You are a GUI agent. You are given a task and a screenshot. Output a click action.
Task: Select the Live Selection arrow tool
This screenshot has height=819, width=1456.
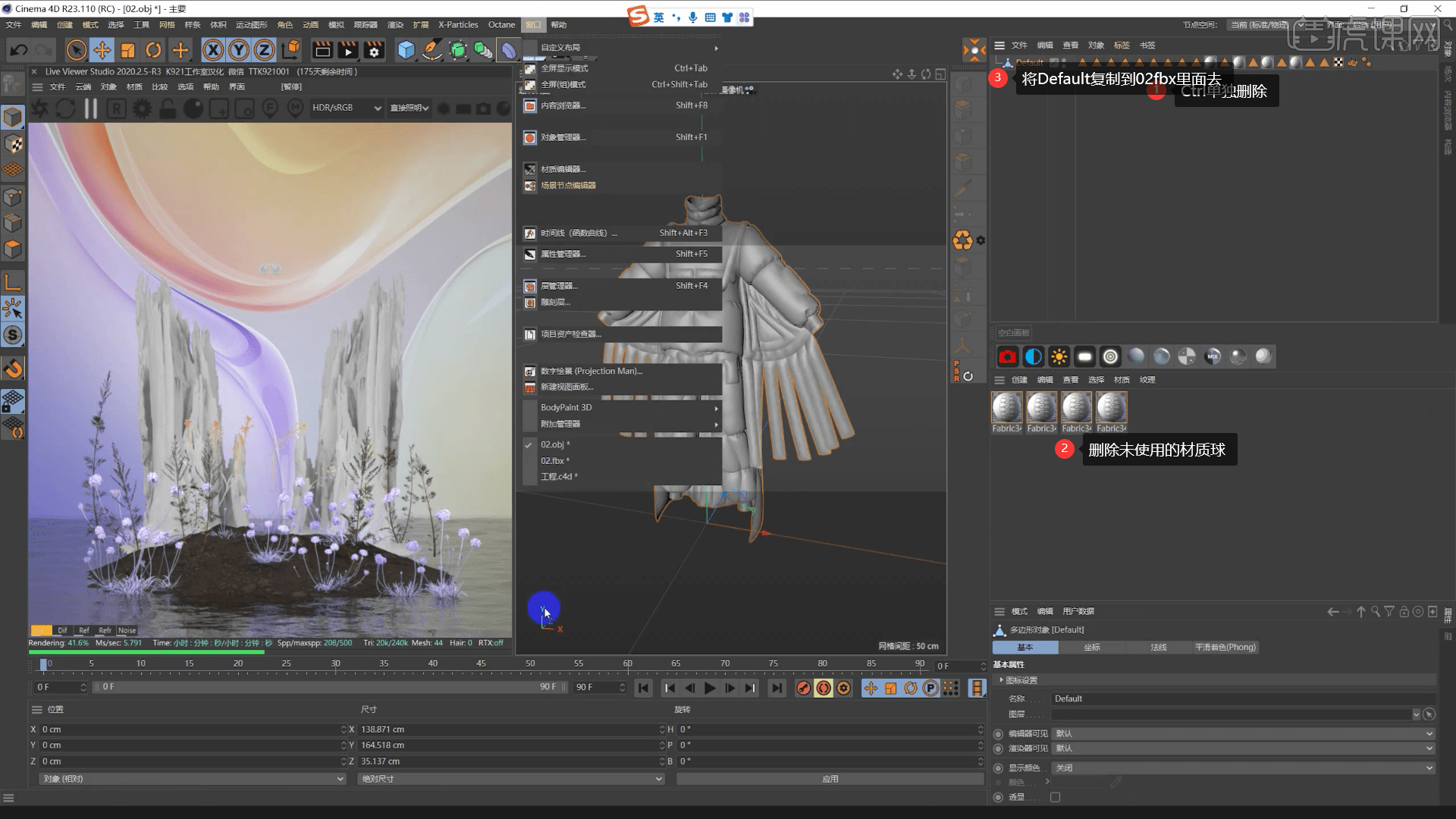coord(76,50)
